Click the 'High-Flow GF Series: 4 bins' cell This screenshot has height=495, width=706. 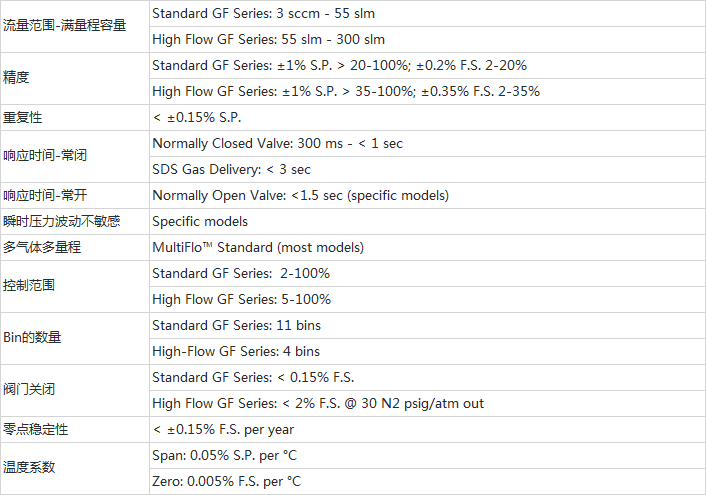236,351
